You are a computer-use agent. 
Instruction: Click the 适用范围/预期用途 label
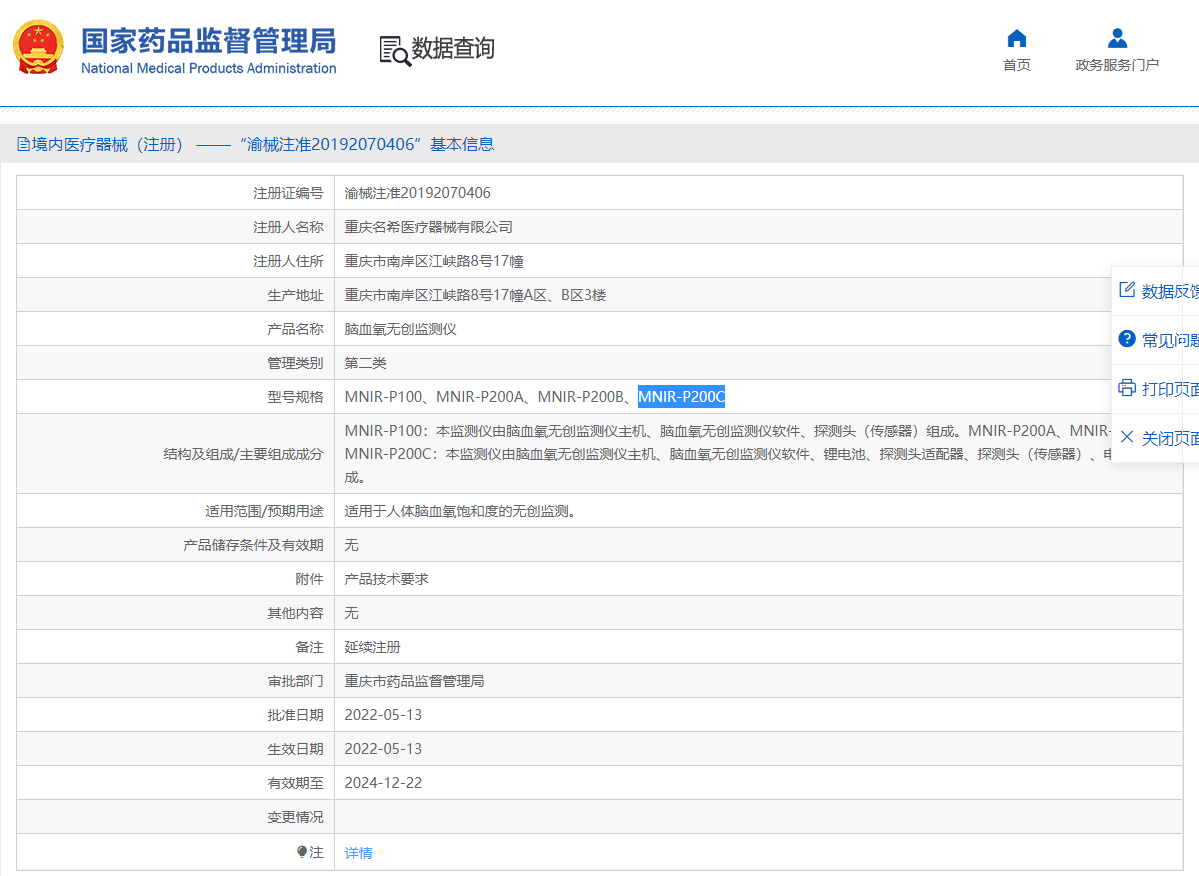click(264, 511)
